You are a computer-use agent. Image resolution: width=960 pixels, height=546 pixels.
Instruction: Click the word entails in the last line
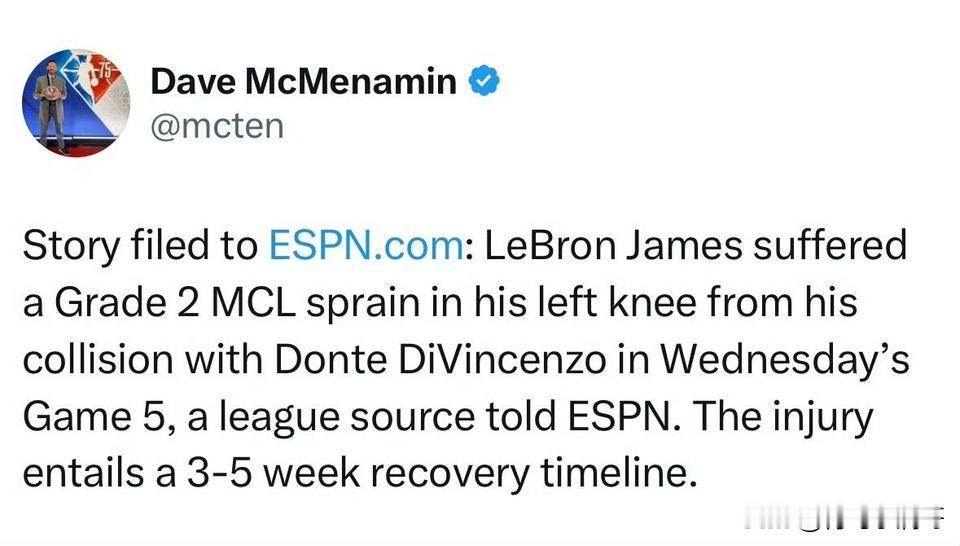83,473
